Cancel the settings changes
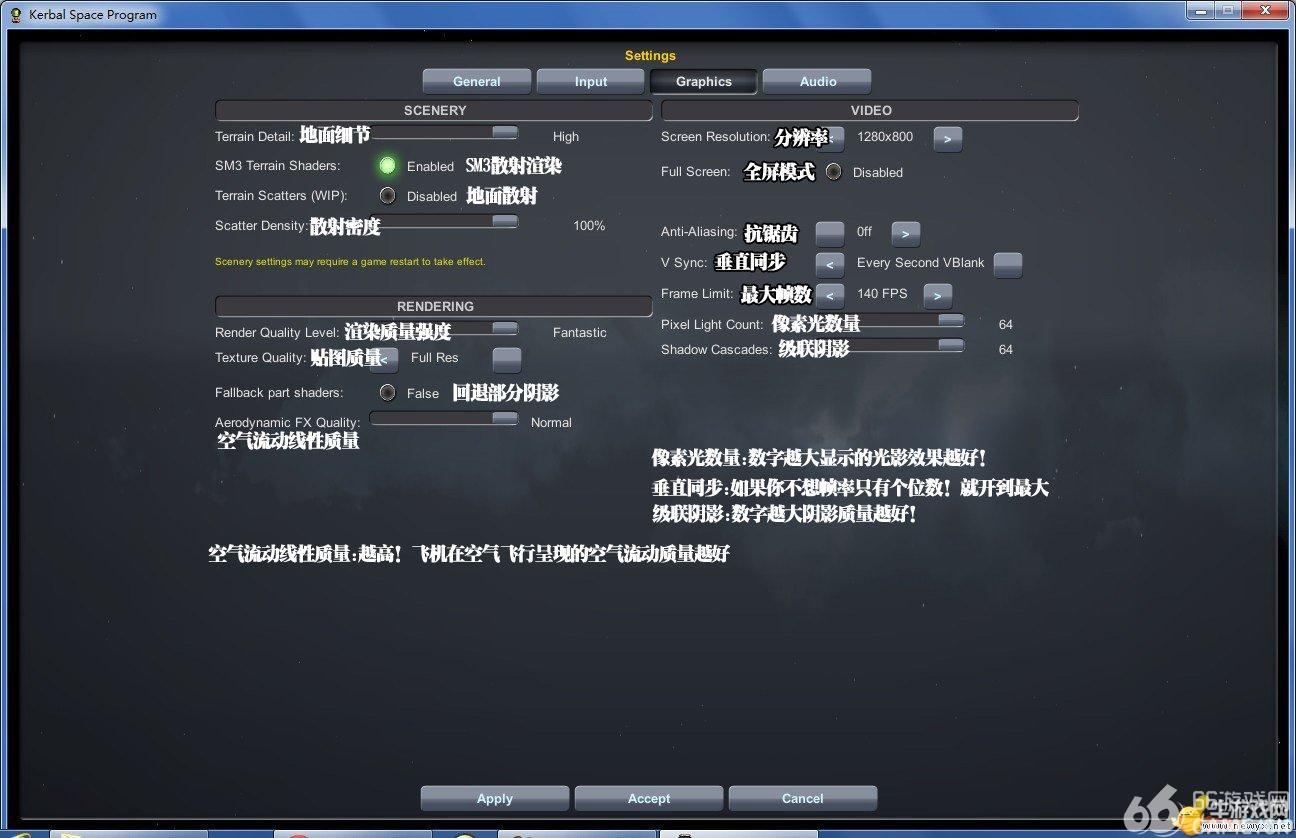Screen dimensions: 1296x838 (x=802, y=798)
